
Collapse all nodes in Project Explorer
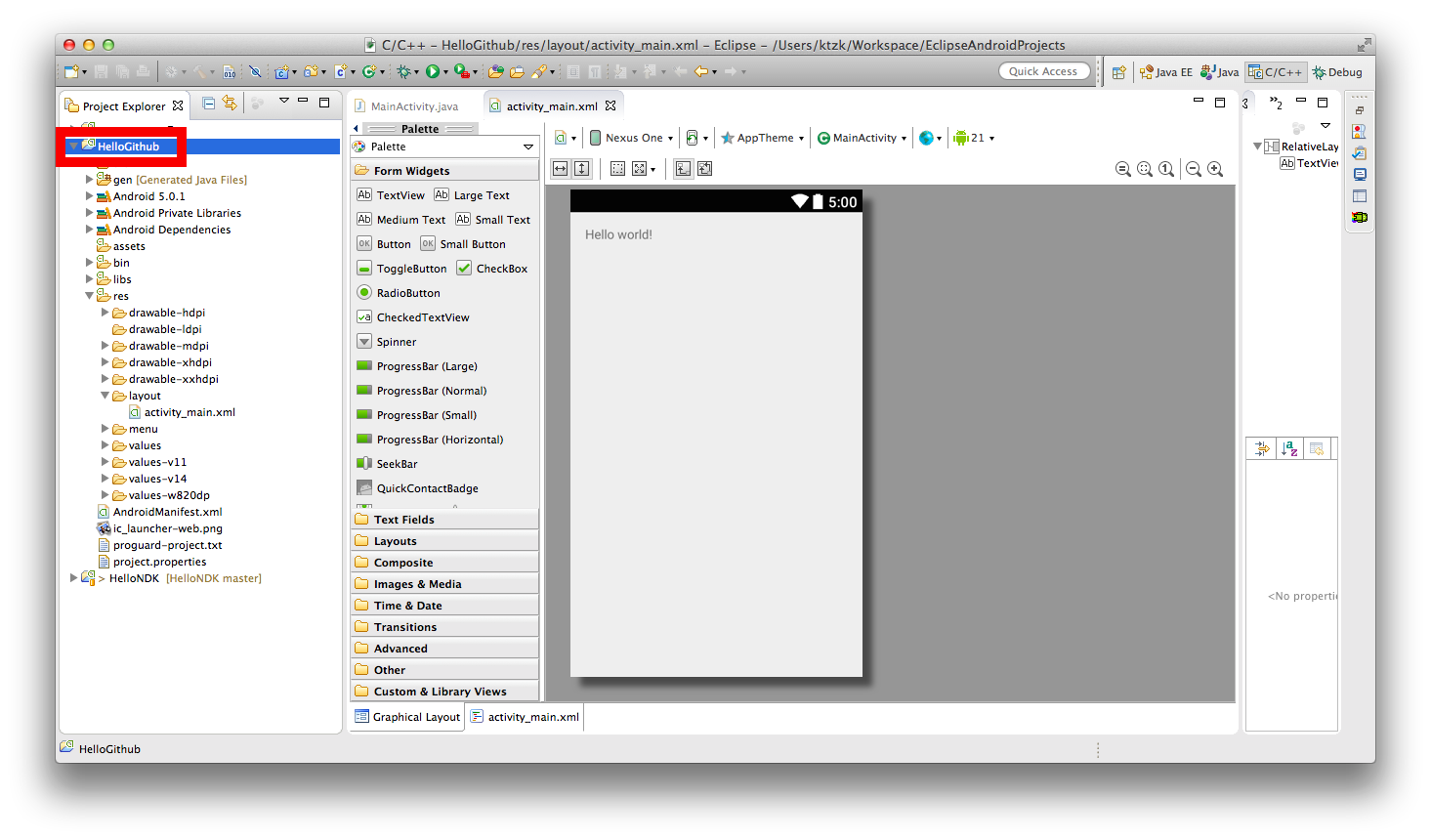coord(208,104)
